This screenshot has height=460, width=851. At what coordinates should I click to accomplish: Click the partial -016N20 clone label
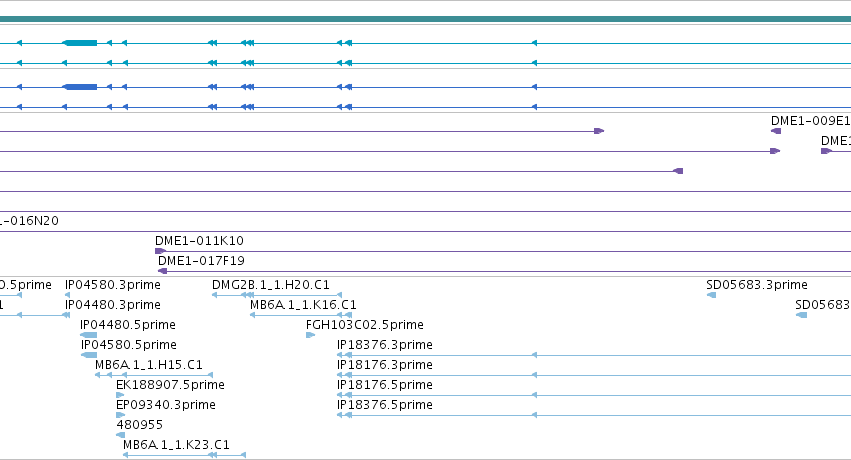(29, 221)
